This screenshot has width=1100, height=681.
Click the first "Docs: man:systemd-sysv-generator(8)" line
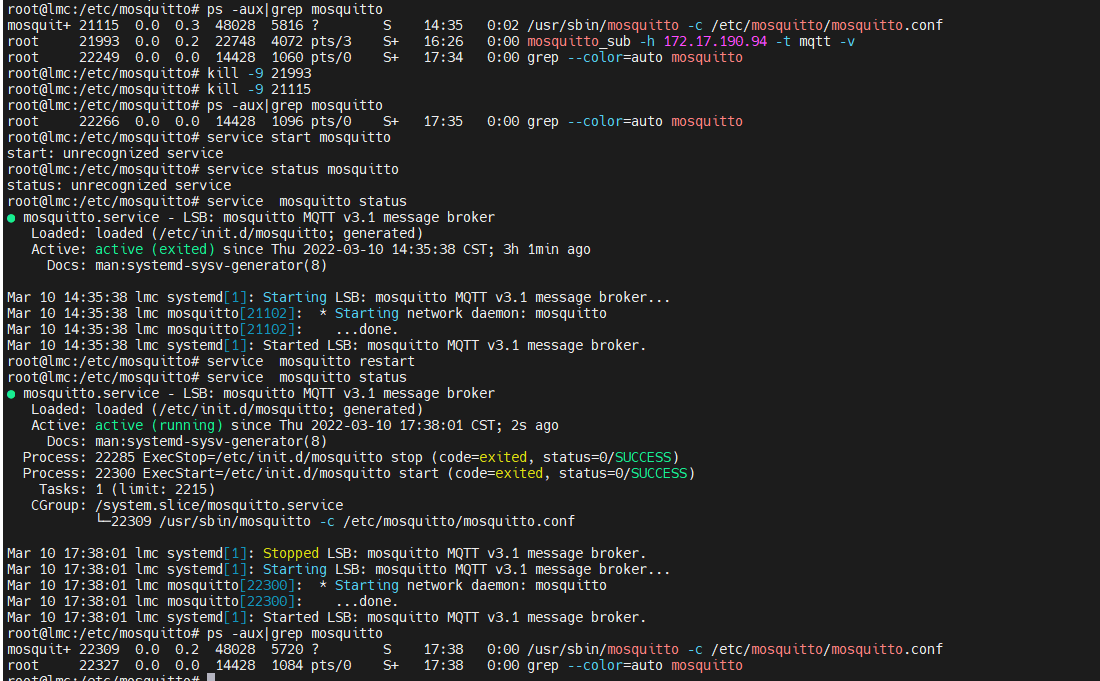tap(187, 265)
